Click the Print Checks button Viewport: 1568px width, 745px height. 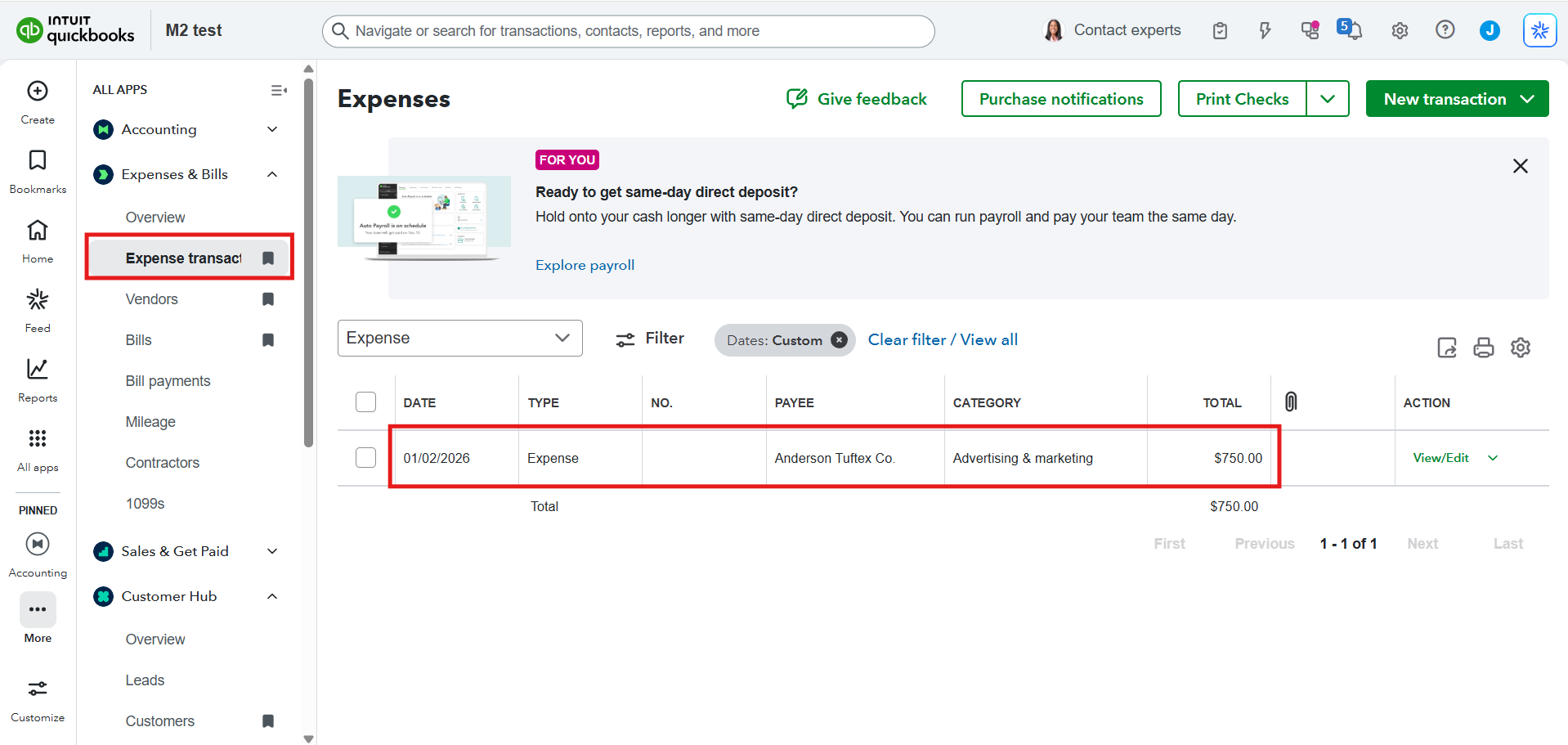(x=1243, y=99)
